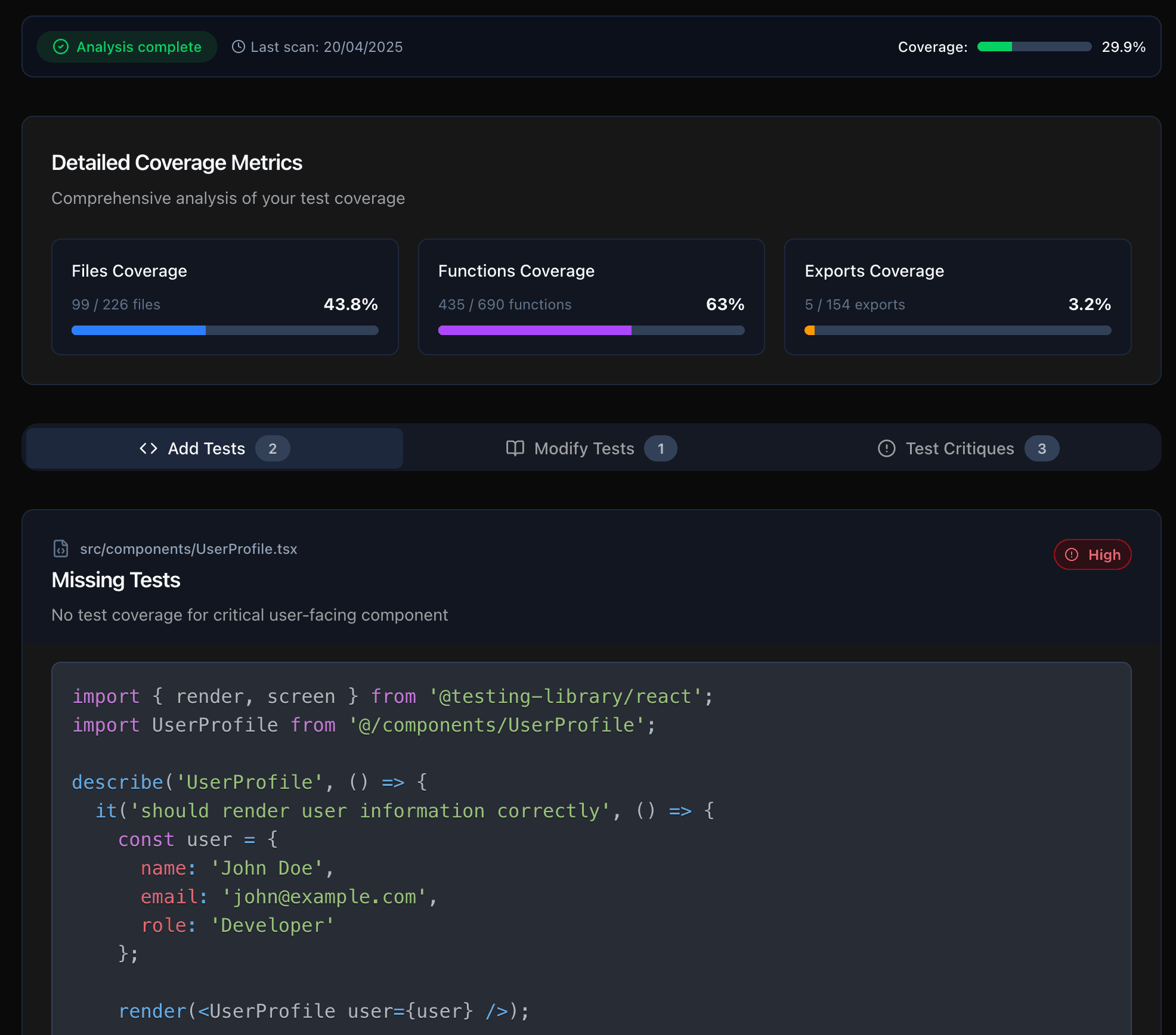Image resolution: width=1176 pixels, height=1035 pixels.
Task: Click the alert circle icon on Test Critiques
Action: click(887, 448)
